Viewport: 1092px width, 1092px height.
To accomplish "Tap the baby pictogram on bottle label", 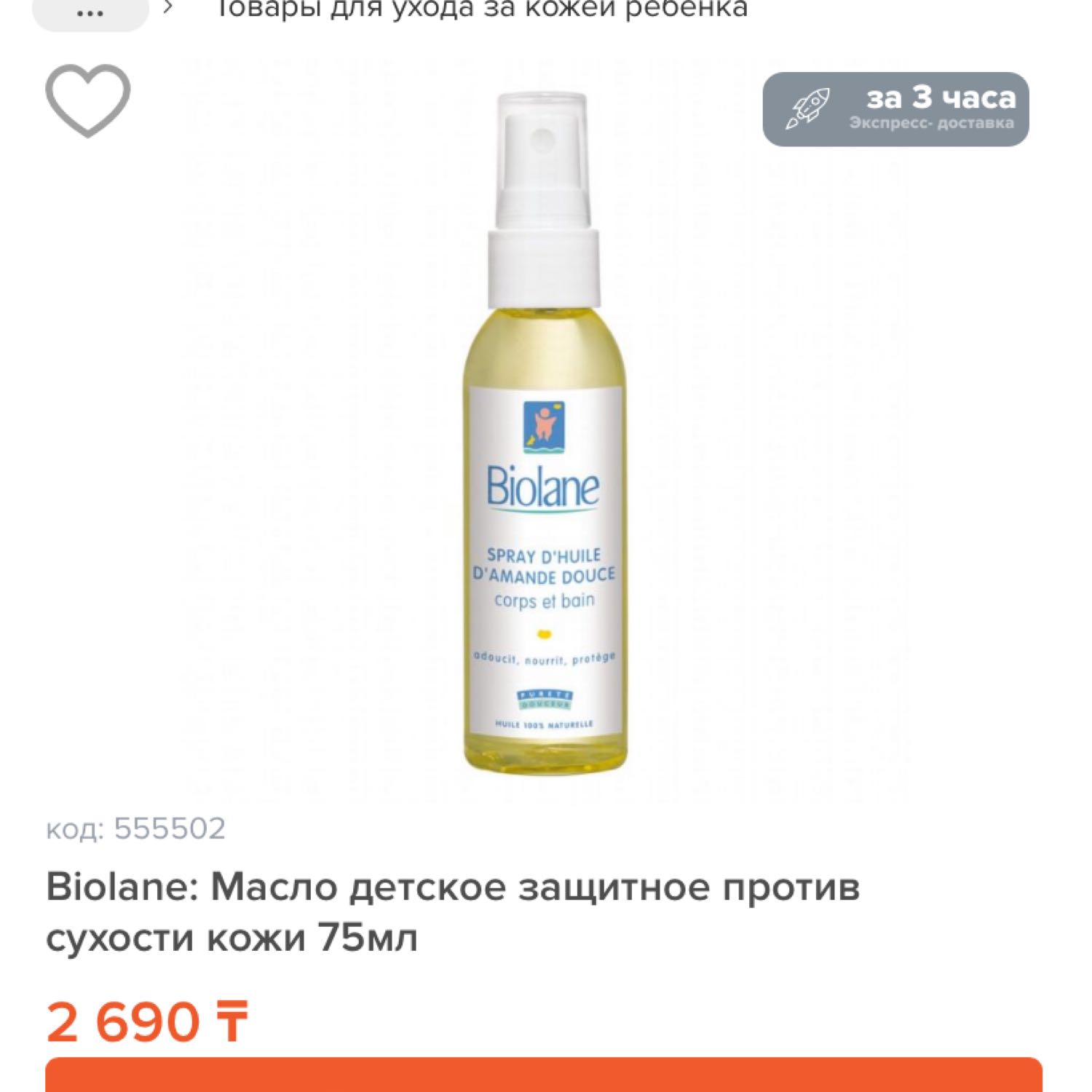I will pos(544,427).
